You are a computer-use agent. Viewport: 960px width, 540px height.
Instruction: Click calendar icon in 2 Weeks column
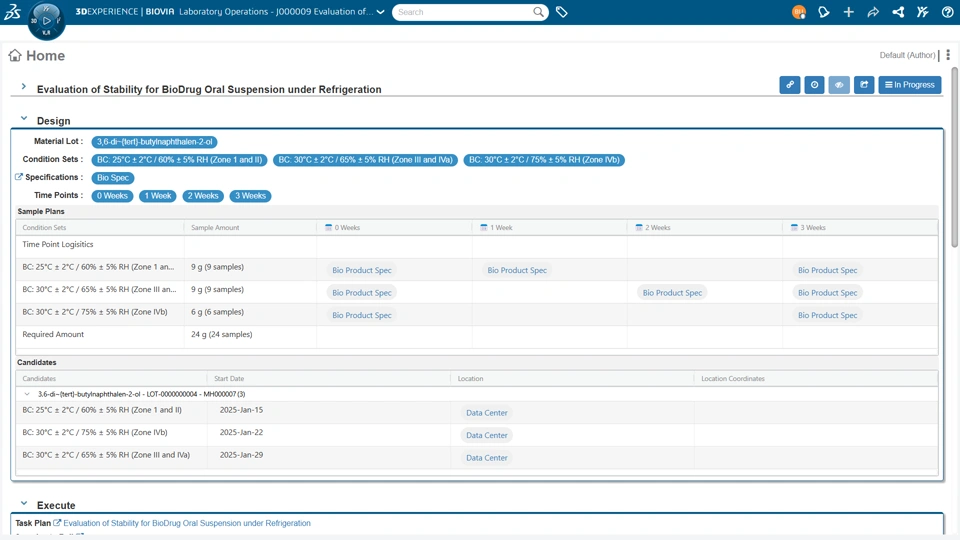point(639,227)
